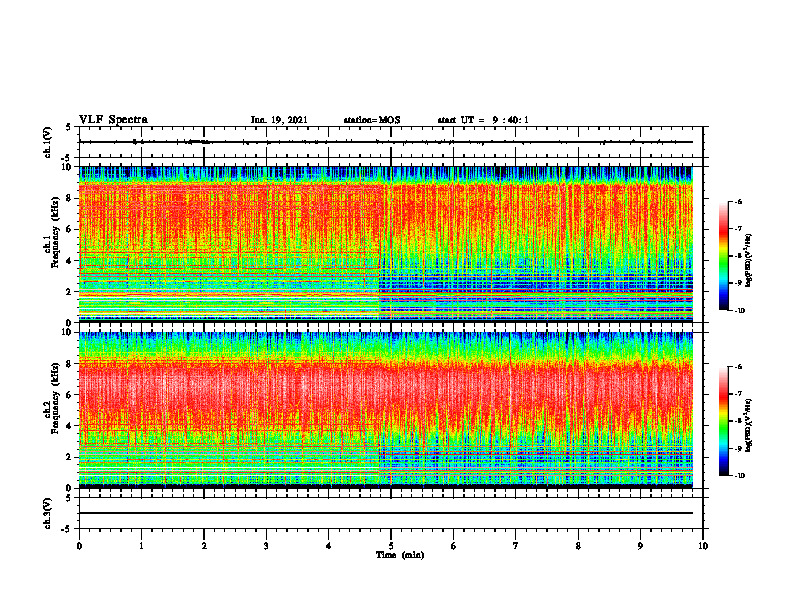Click time axis tick label "6"
The width and height of the screenshot is (792, 612).
pyautogui.click(x=454, y=546)
